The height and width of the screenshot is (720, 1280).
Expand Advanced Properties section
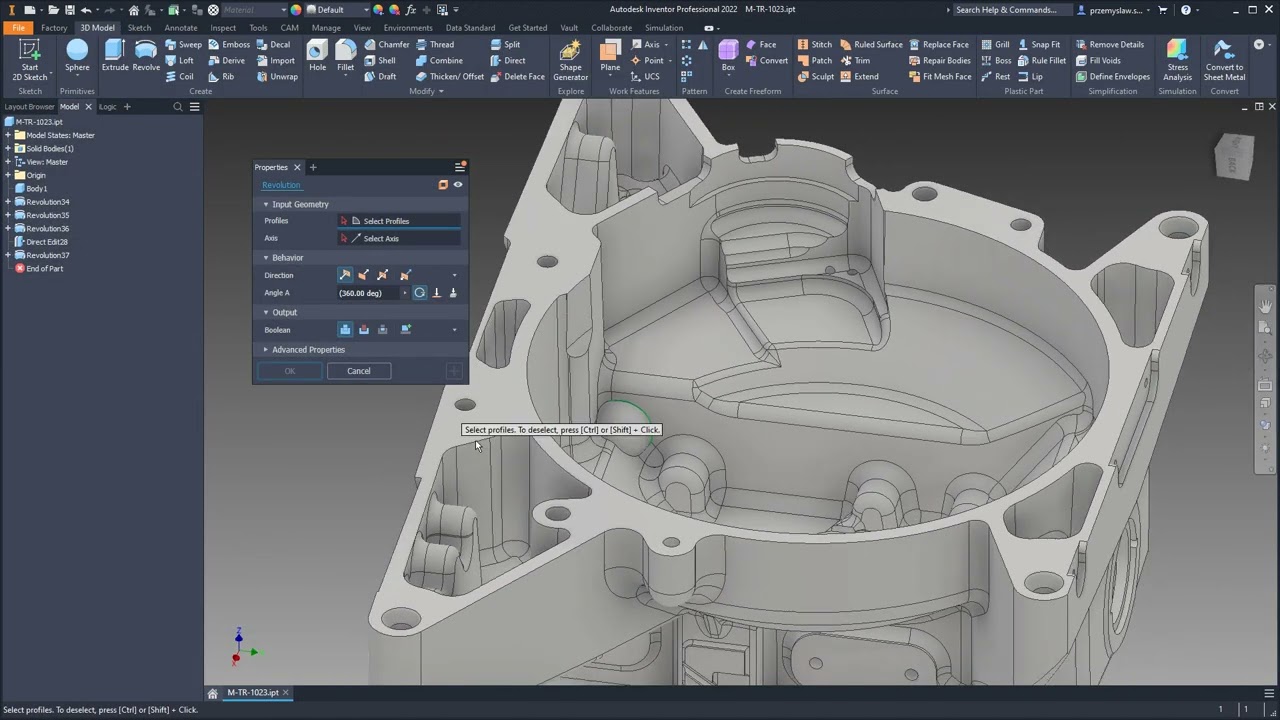(x=266, y=350)
